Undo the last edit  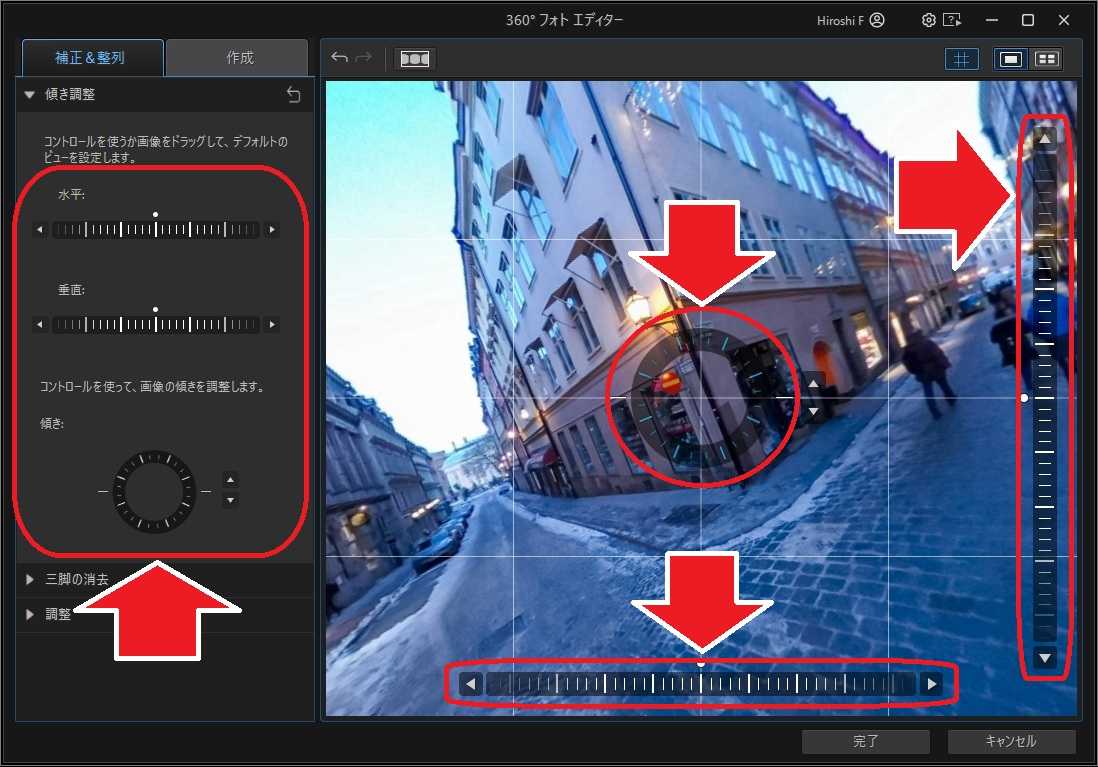pos(339,58)
